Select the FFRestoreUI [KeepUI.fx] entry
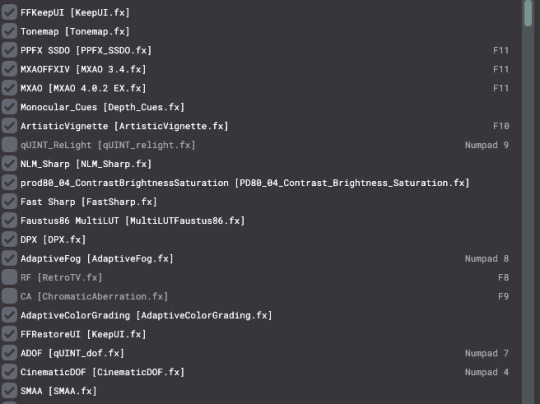 point(261,334)
